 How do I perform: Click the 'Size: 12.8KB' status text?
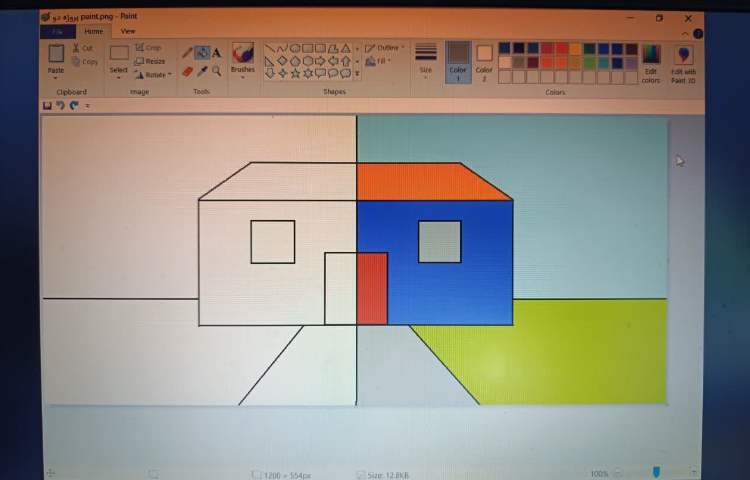point(387,475)
